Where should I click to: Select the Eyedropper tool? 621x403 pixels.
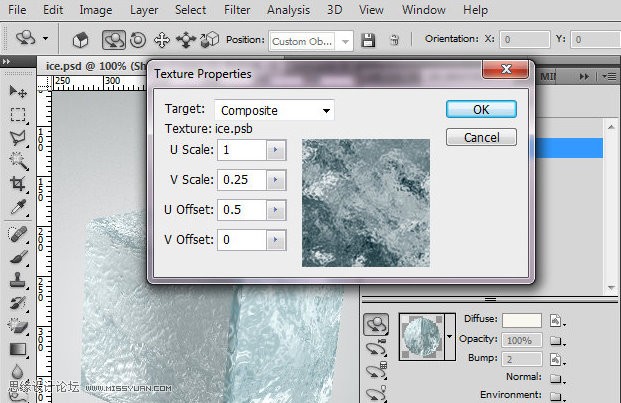point(18,207)
